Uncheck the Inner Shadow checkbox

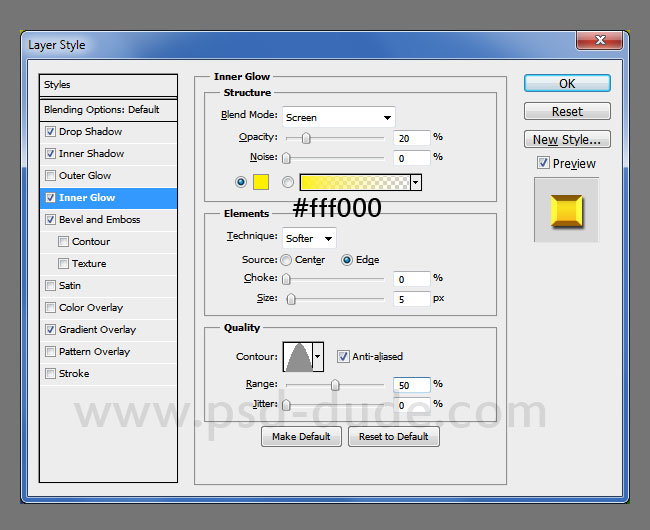(50, 154)
